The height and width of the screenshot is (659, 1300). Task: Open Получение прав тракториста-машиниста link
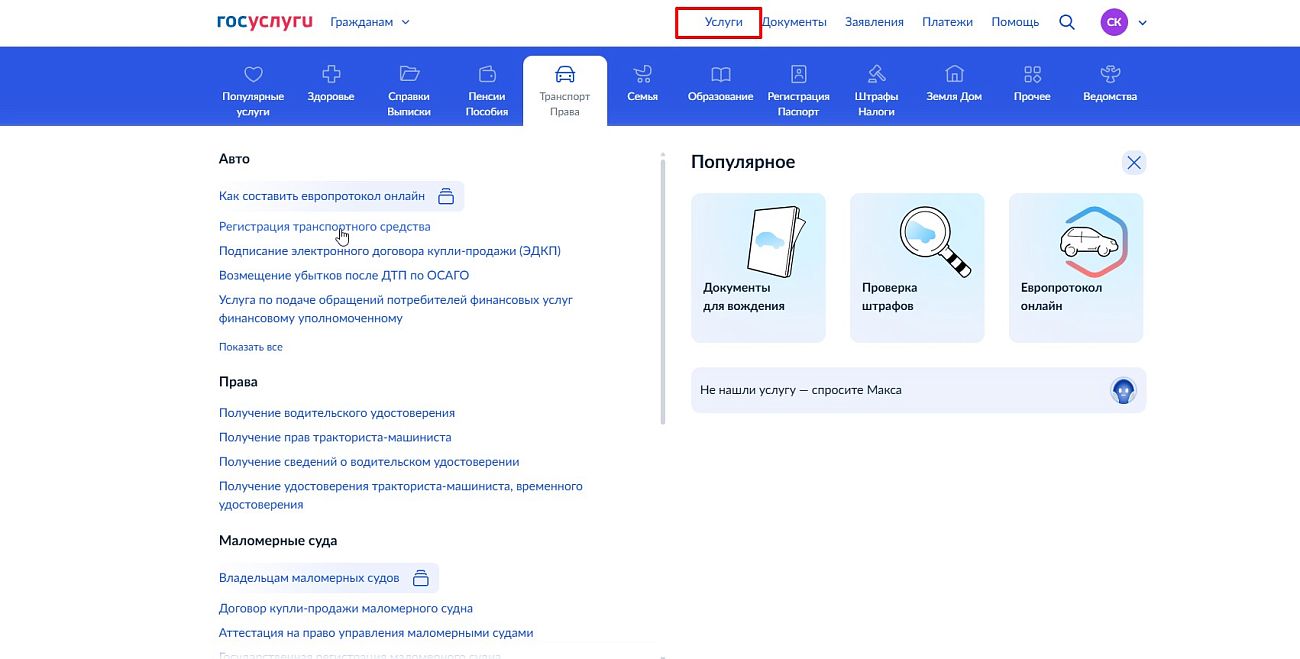335,437
